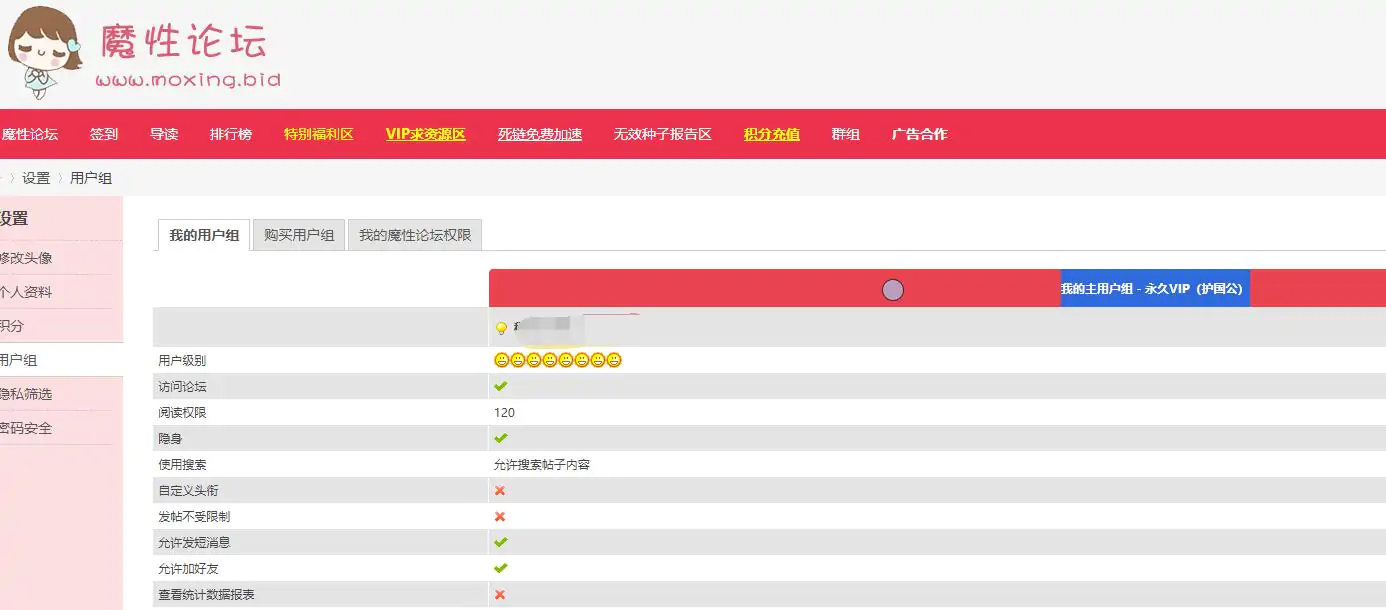1386x610 pixels.
Task: Click the 死链免费加速 navigation link
Action: pos(540,134)
